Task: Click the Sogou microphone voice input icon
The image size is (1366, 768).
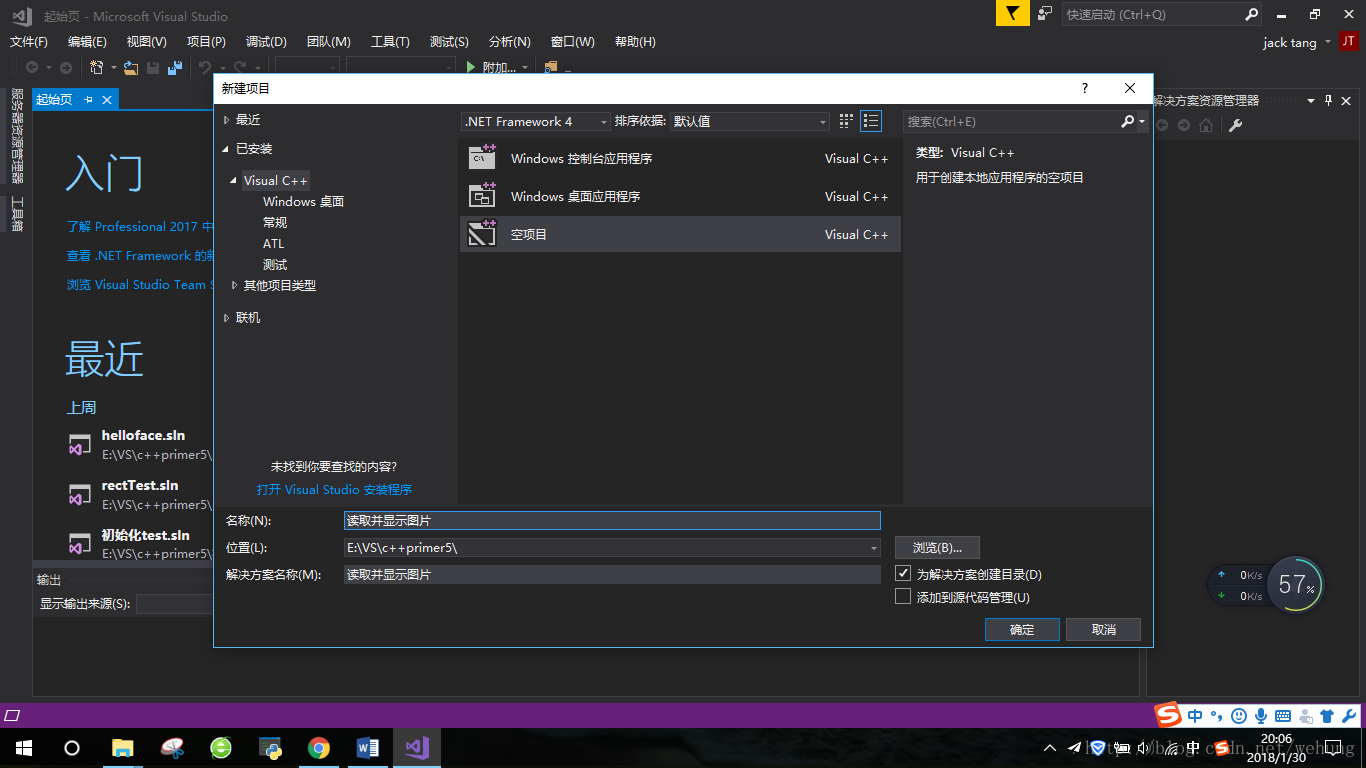Action: click(1261, 715)
